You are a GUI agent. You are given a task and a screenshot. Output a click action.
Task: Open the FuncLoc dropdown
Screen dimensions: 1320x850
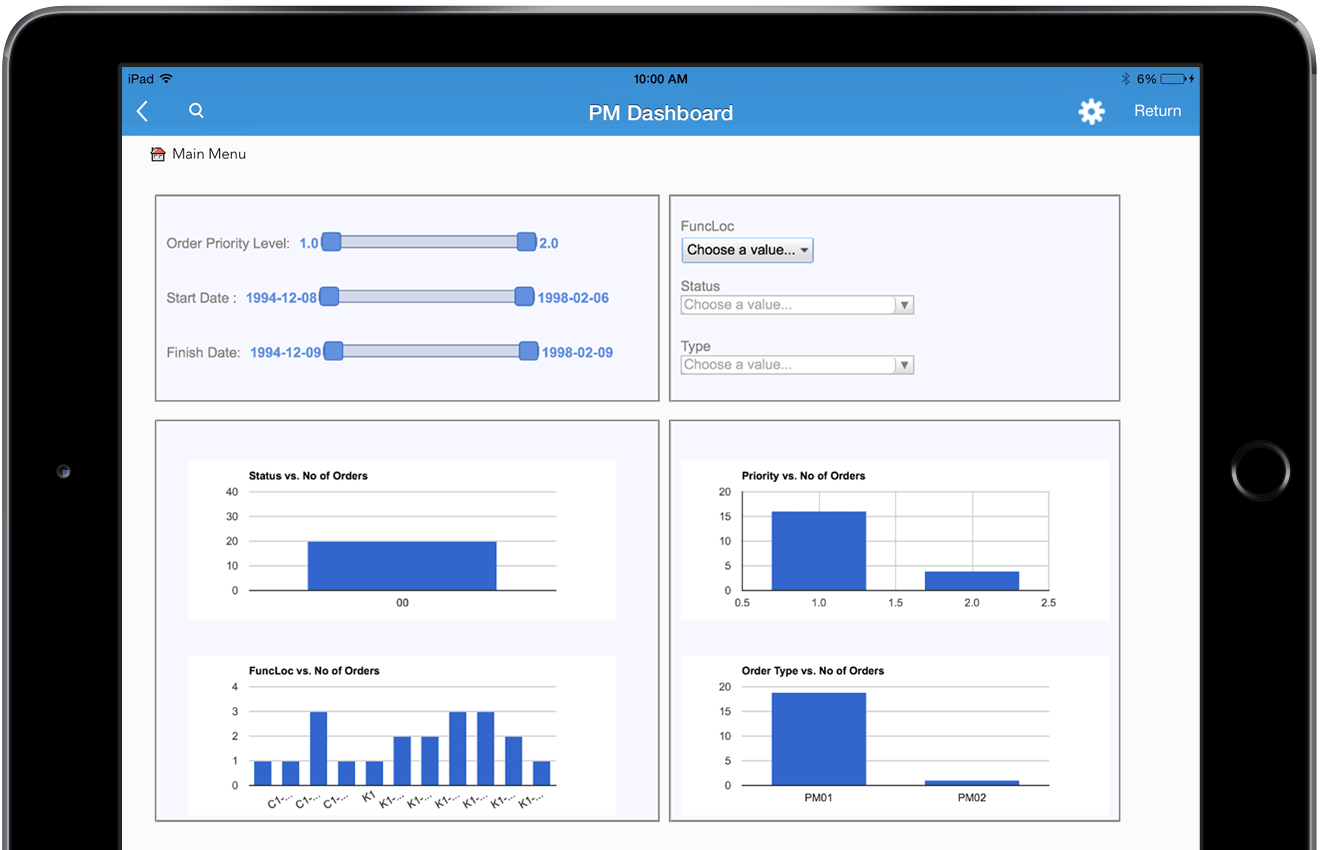pyautogui.click(x=747, y=250)
